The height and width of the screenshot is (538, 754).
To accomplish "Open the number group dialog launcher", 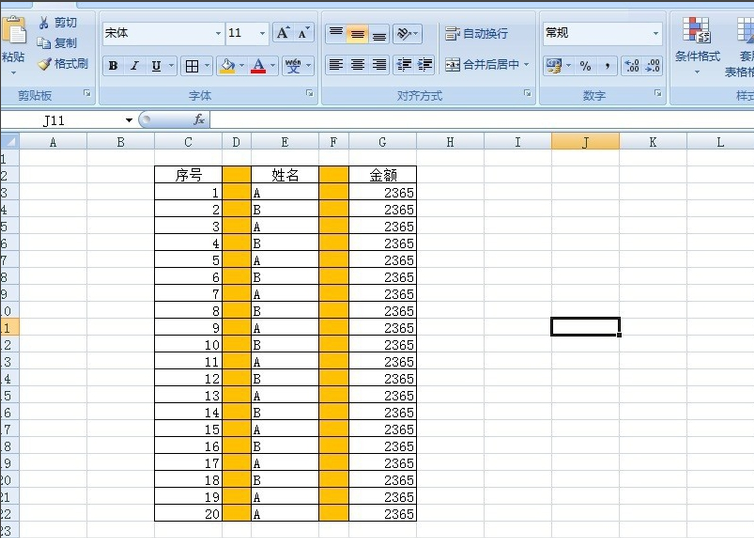I will click(x=658, y=93).
